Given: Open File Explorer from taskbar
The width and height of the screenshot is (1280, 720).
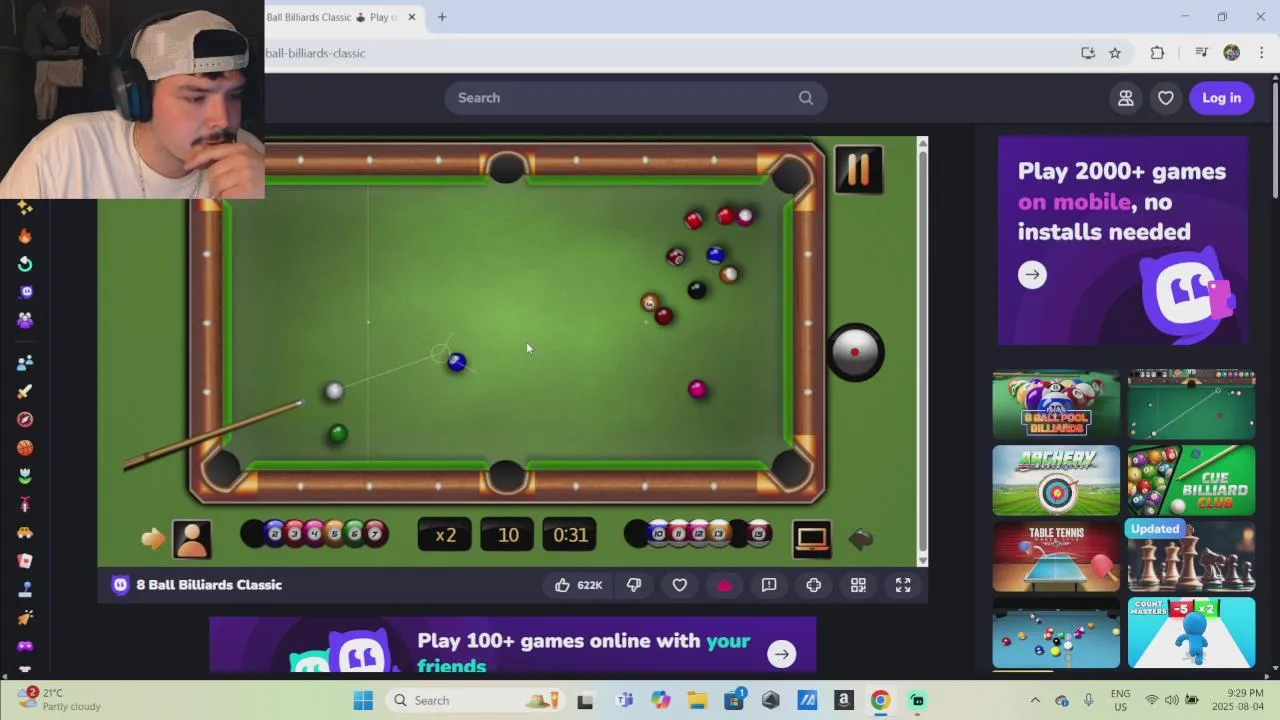Looking at the screenshot, I should 697,700.
